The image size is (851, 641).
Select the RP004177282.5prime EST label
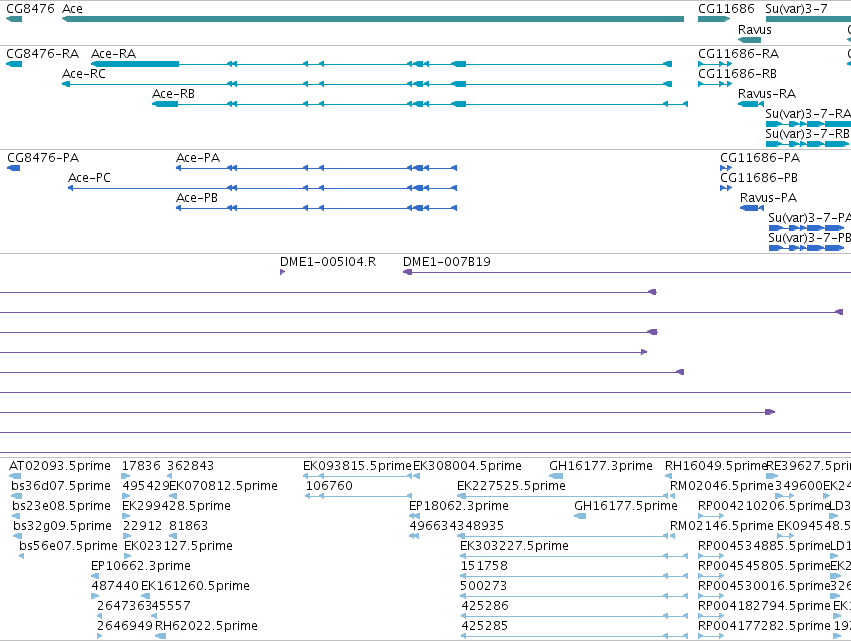pos(764,626)
